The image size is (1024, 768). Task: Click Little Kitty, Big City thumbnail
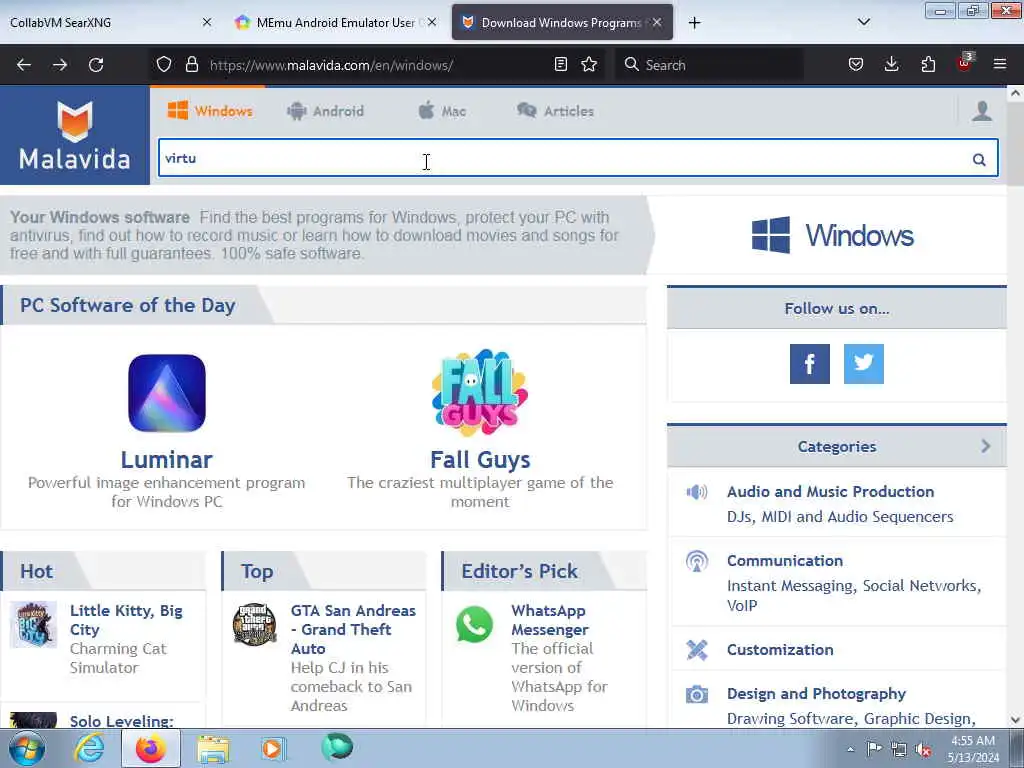[33, 624]
